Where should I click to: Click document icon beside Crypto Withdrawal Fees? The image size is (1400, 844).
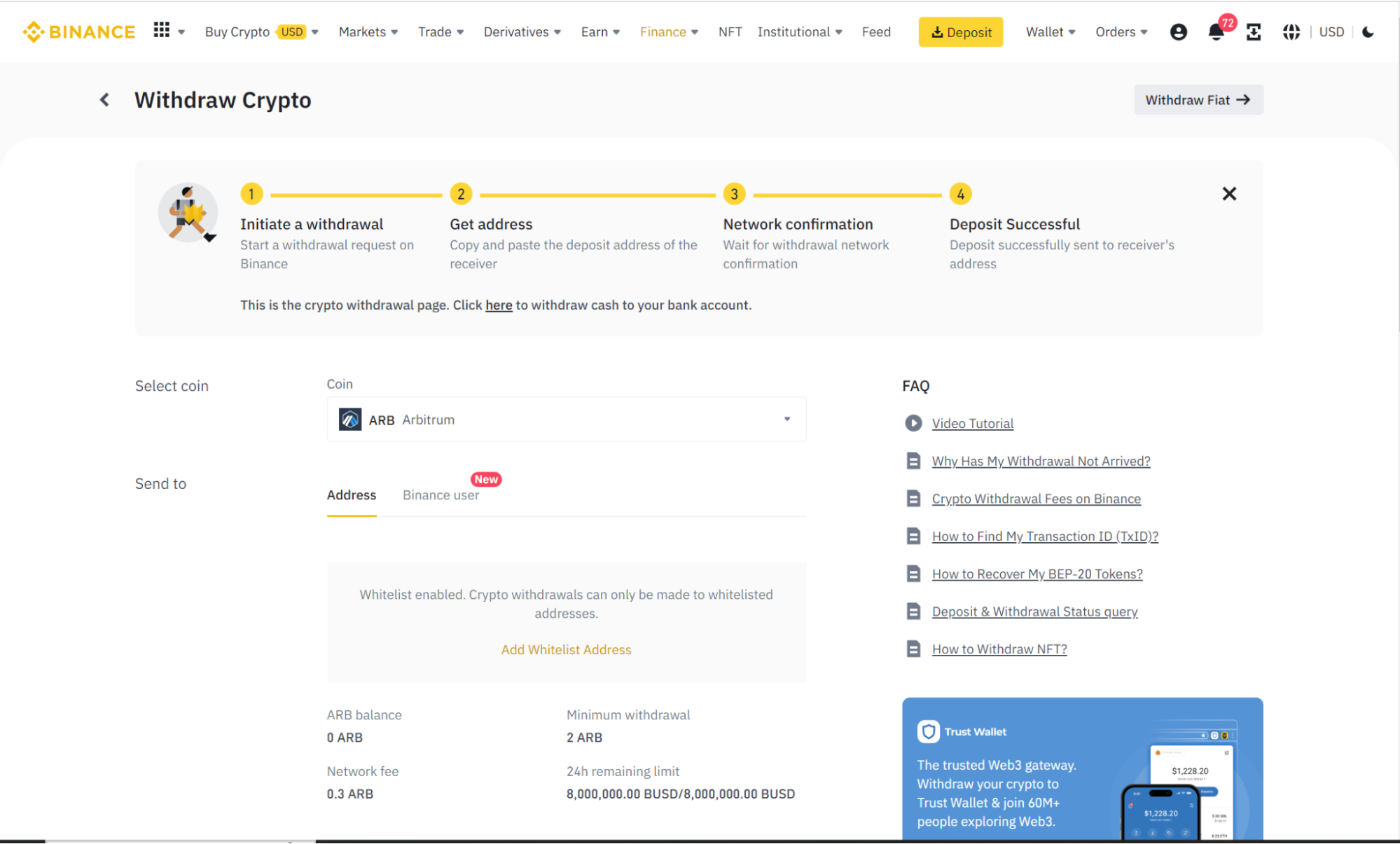913,499
